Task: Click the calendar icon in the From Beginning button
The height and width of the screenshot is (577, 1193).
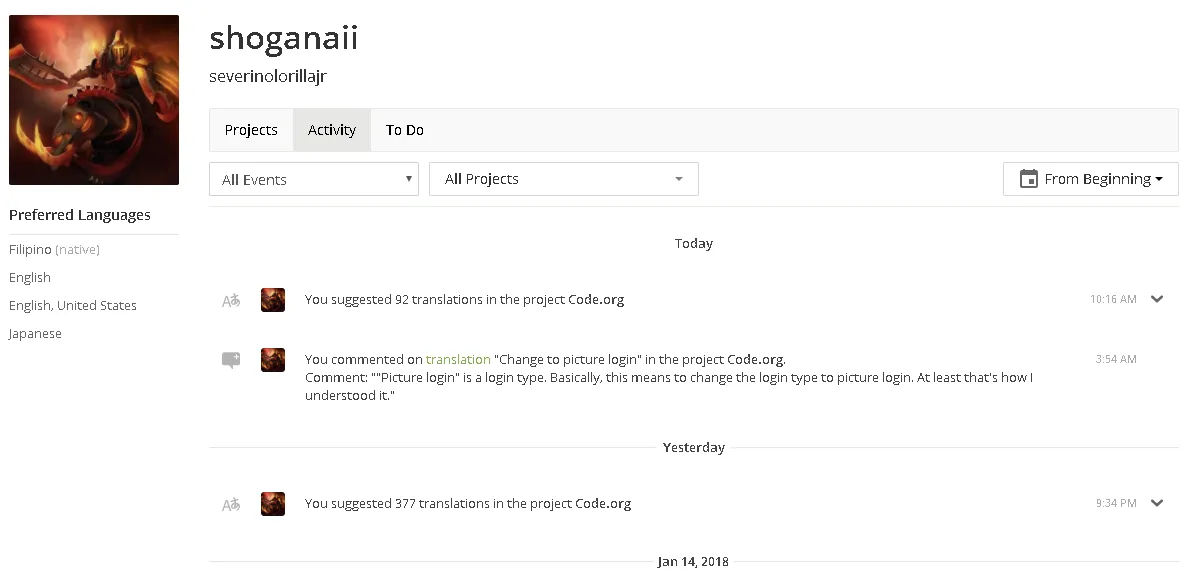Action: (1029, 179)
